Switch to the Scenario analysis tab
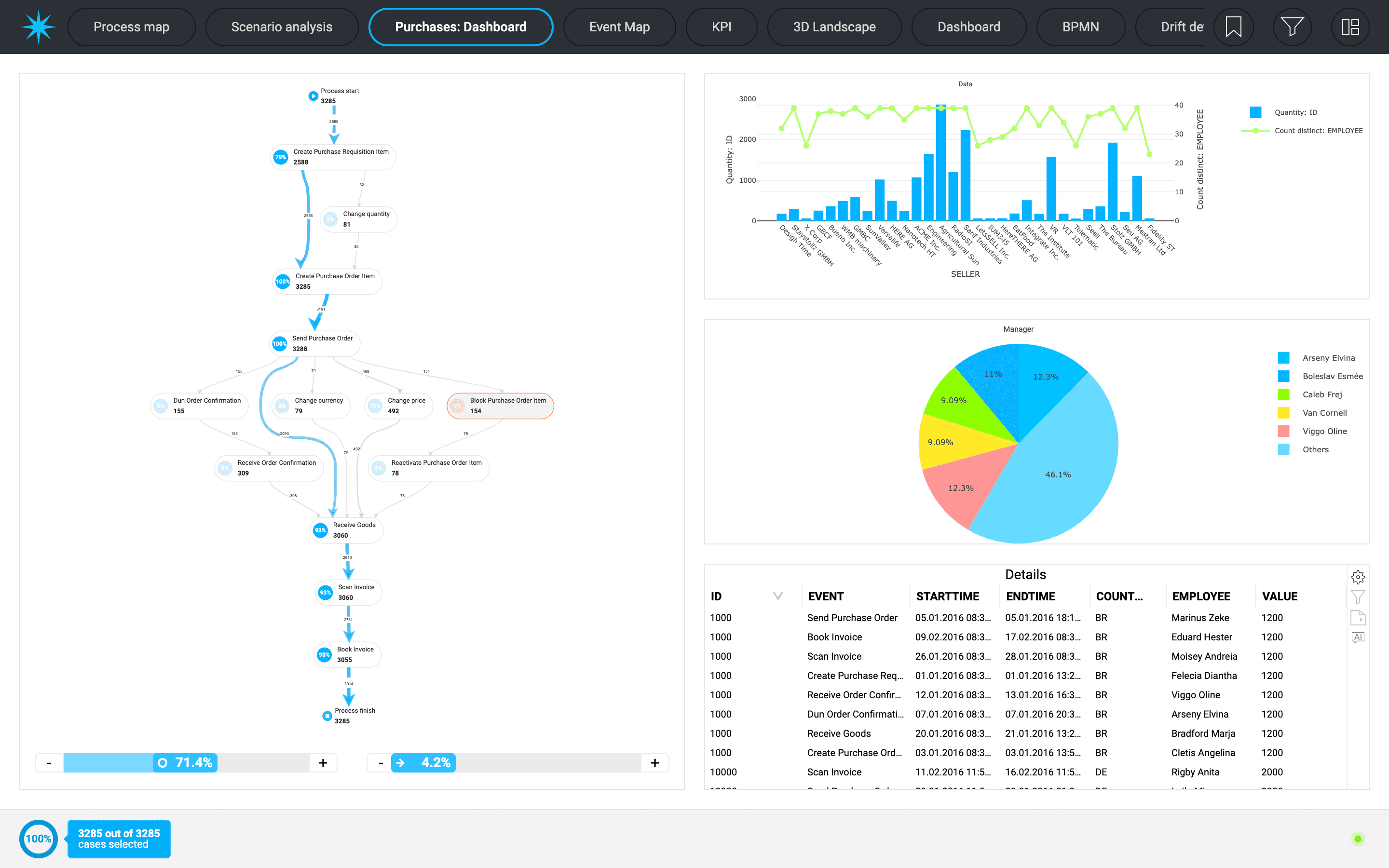This screenshot has height=868, width=1389. tap(281, 27)
